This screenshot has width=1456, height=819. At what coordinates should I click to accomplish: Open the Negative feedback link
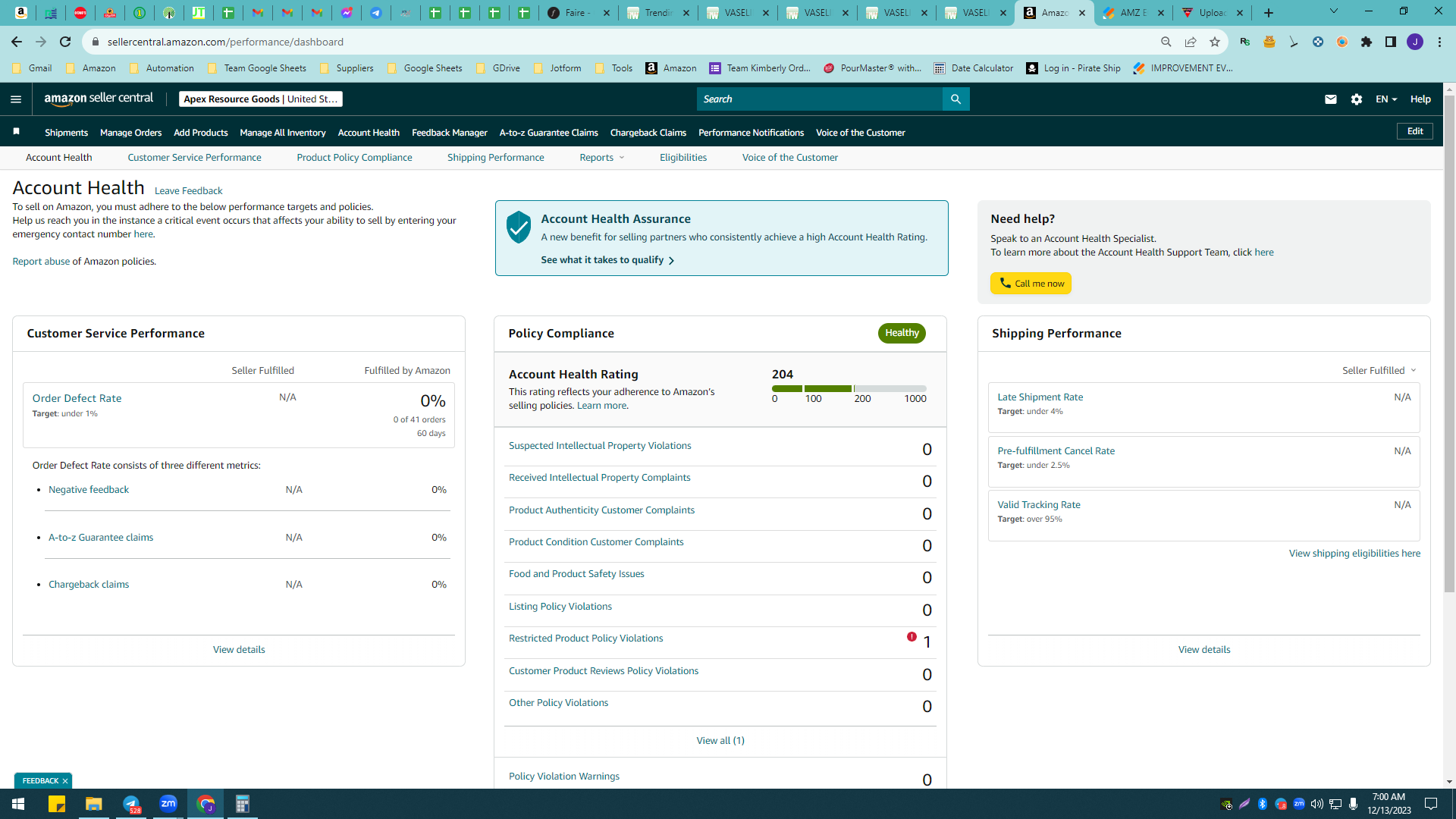pos(89,490)
